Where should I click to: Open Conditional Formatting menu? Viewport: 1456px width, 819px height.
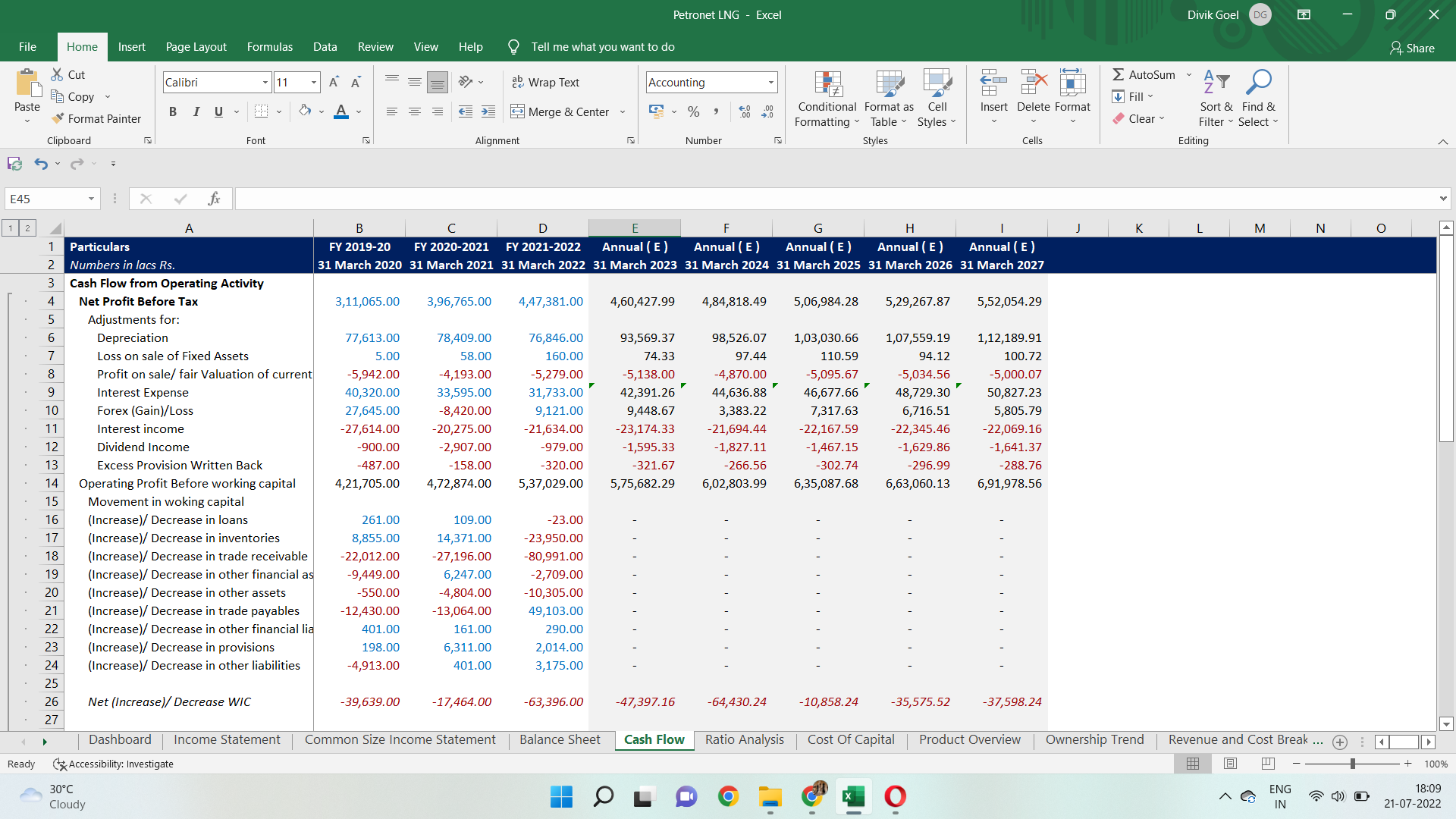coord(827,99)
